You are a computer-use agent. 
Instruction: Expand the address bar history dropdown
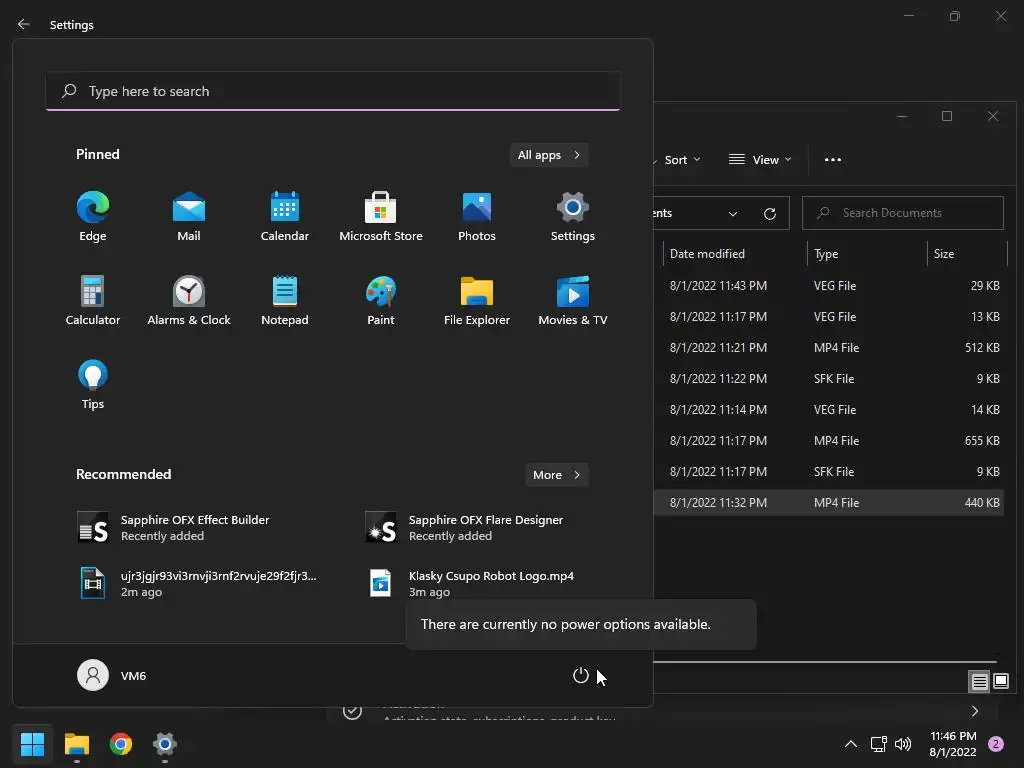coord(733,214)
